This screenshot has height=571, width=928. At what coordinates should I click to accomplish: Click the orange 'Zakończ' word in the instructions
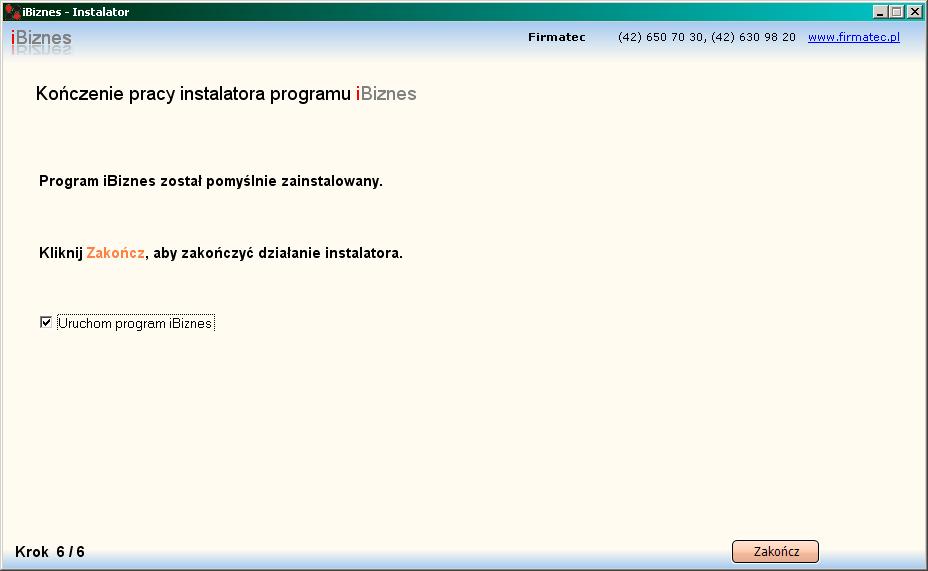pos(115,253)
